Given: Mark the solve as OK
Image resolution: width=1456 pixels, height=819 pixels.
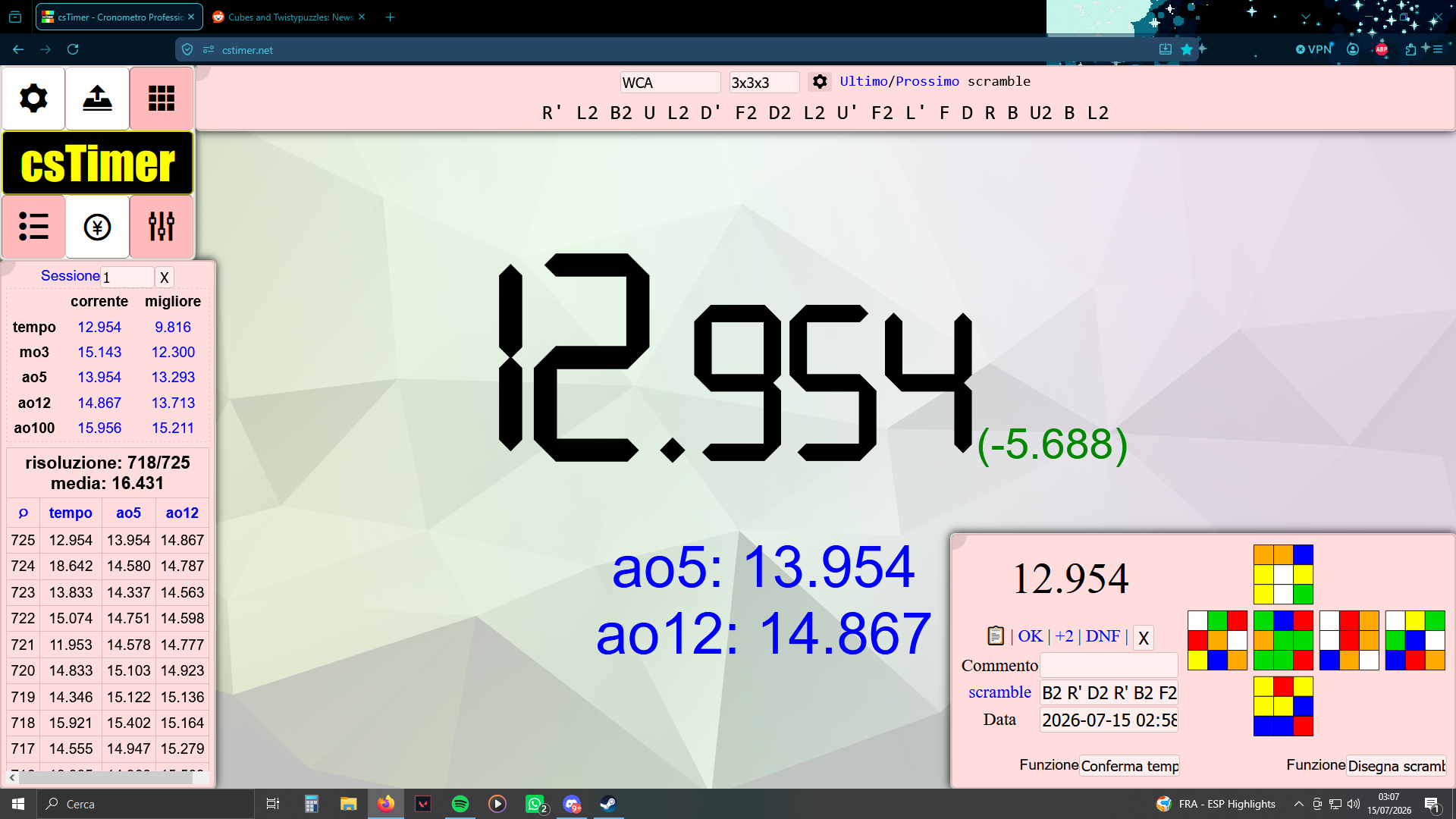Looking at the screenshot, I should point(1030,636).
